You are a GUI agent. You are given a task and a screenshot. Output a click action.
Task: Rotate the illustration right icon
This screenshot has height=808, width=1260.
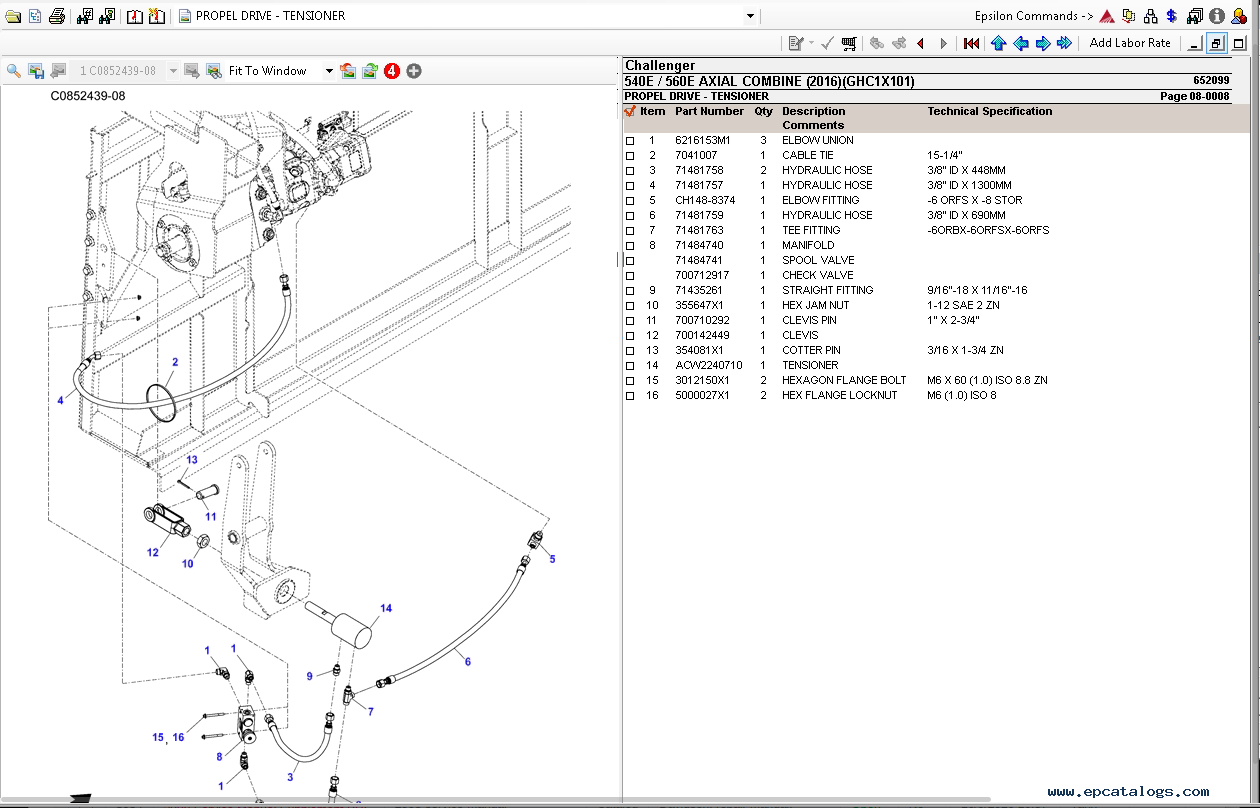[x=370, y=70]
